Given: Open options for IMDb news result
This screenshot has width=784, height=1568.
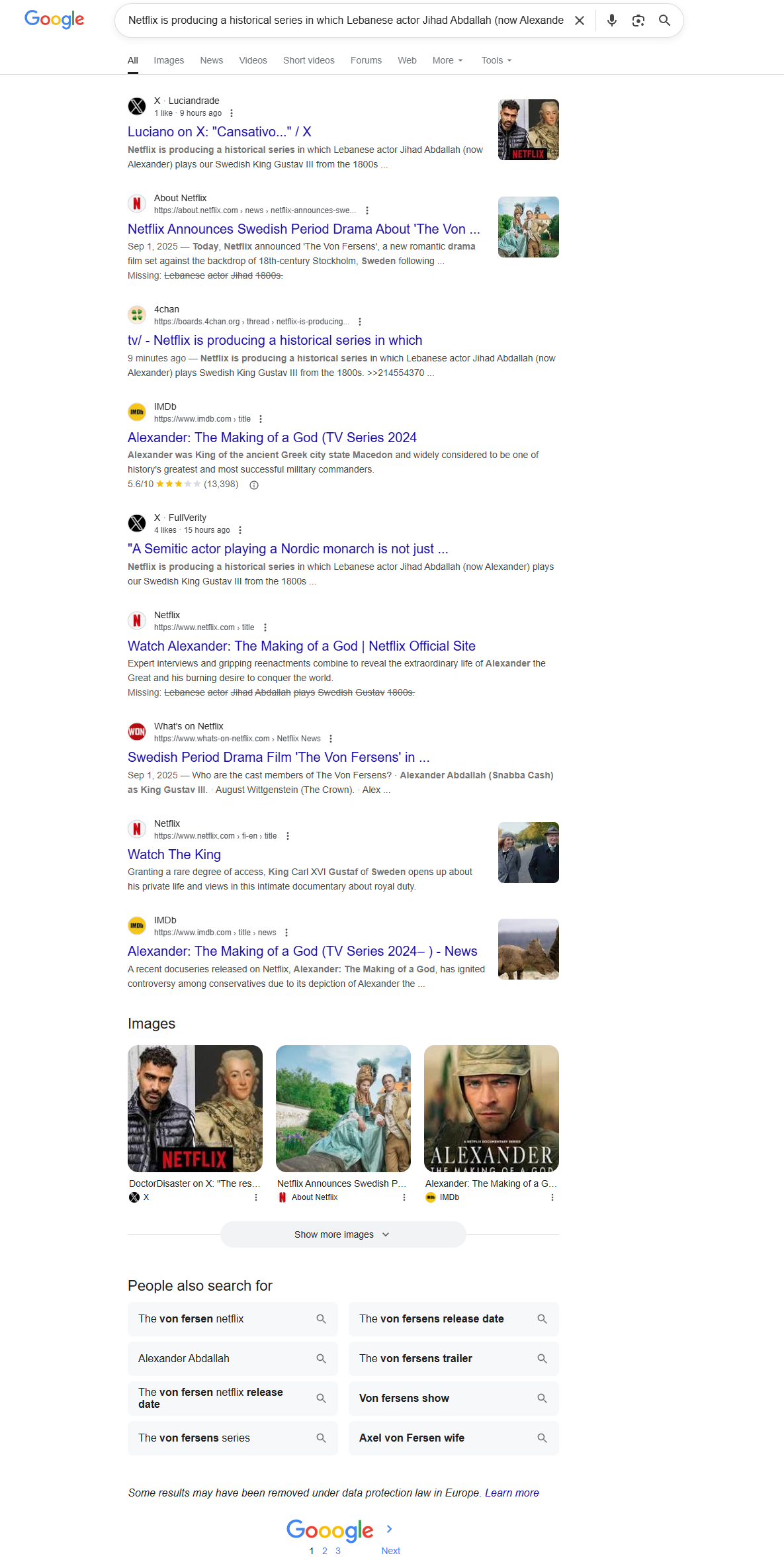Looking at the screenshot, I should (286, 933).
